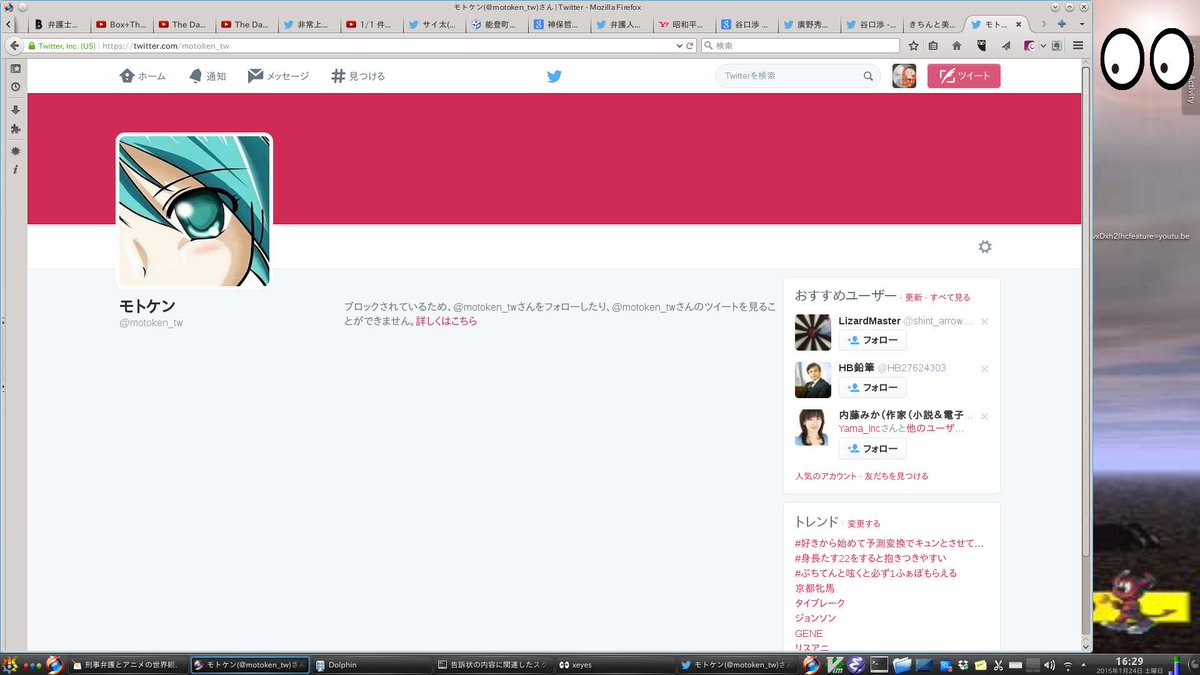Switch to the 非常上... Twitter tab
The image size is (1200, 675).
pos(309,23)
